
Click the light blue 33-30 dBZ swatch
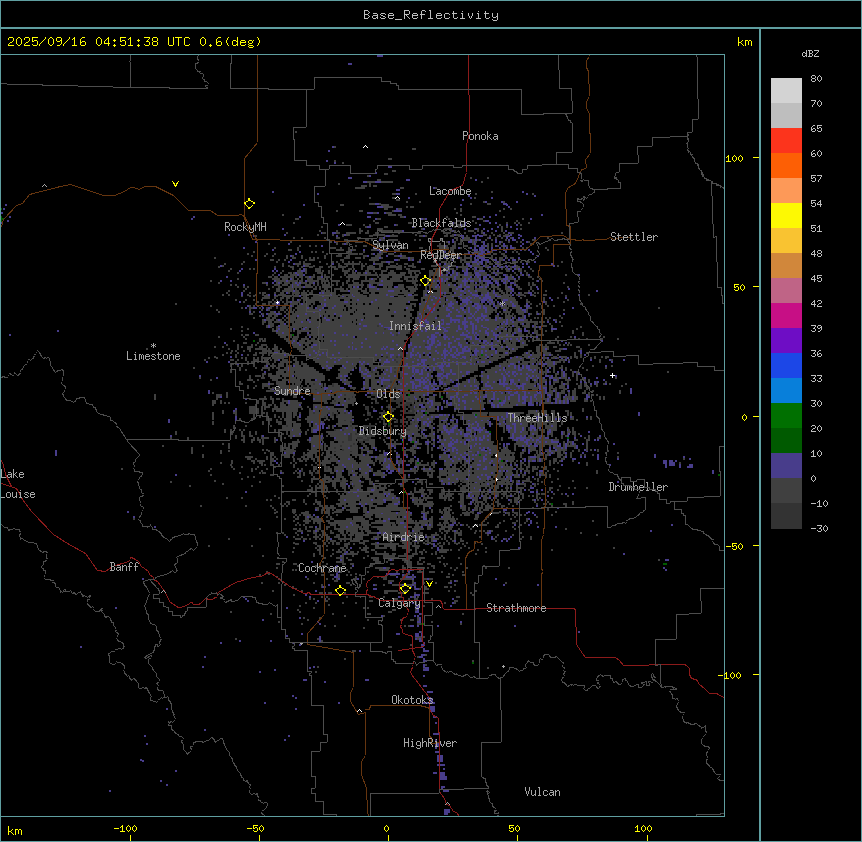[x=786, y=390]
